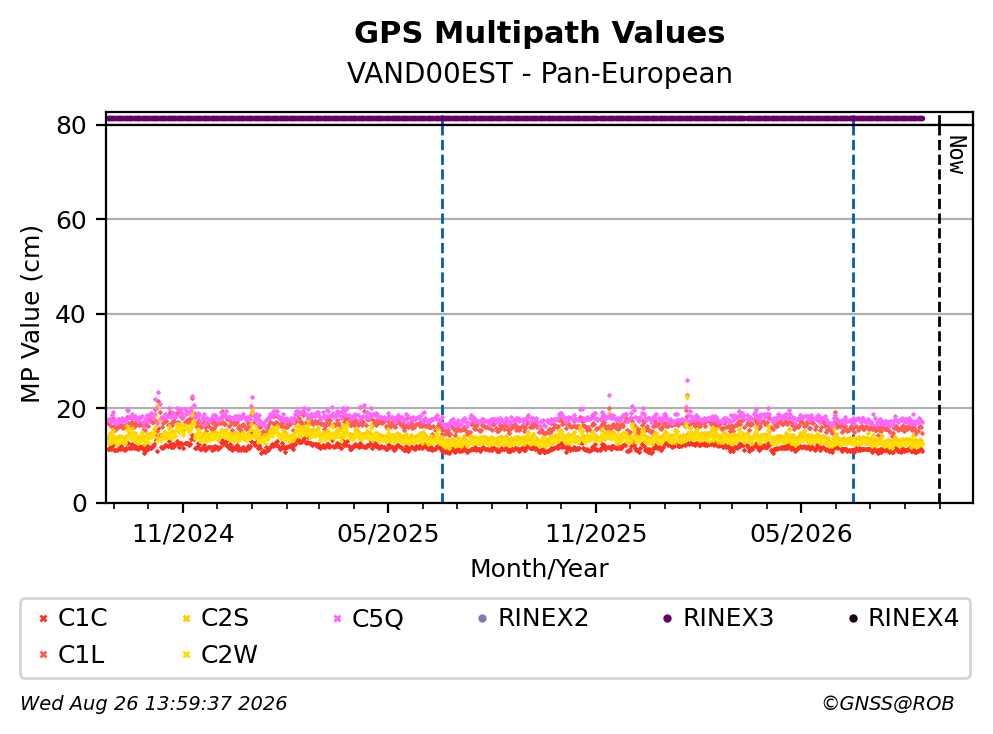Select the 05/2025 x-axis label
The image size is (993, 734).
pos(388,534)
